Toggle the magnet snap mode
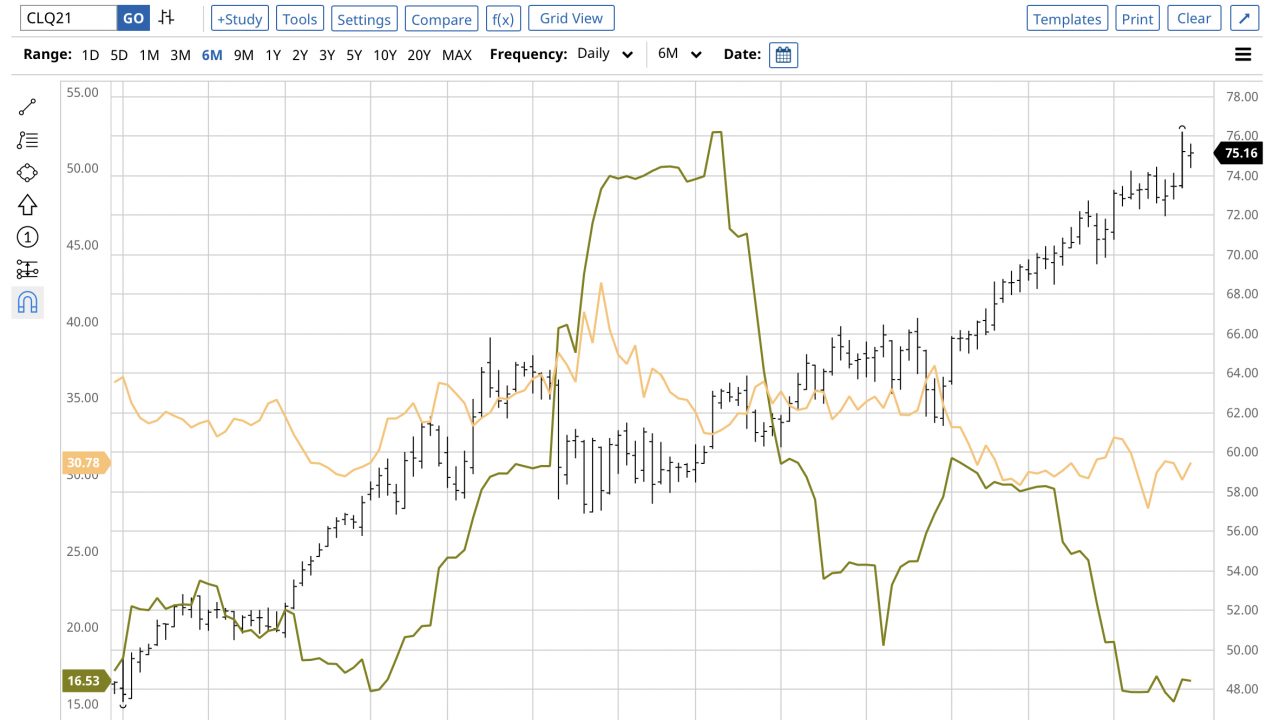The width and height of the screenshot is (1280, 720). point(27,301)
